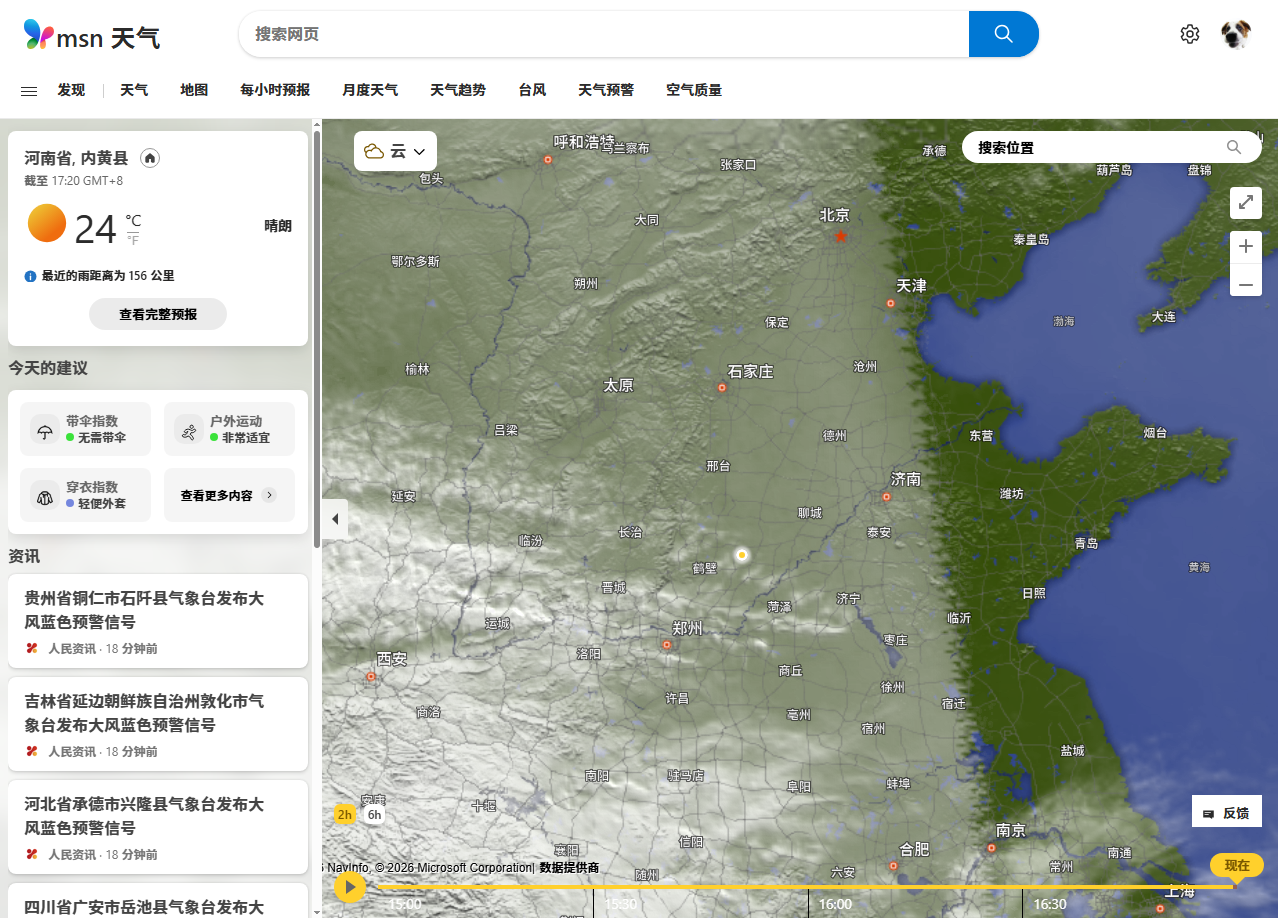The image size is (1278, 918).
Task: Zoom out on the weather map
Action: point(1246,285)
